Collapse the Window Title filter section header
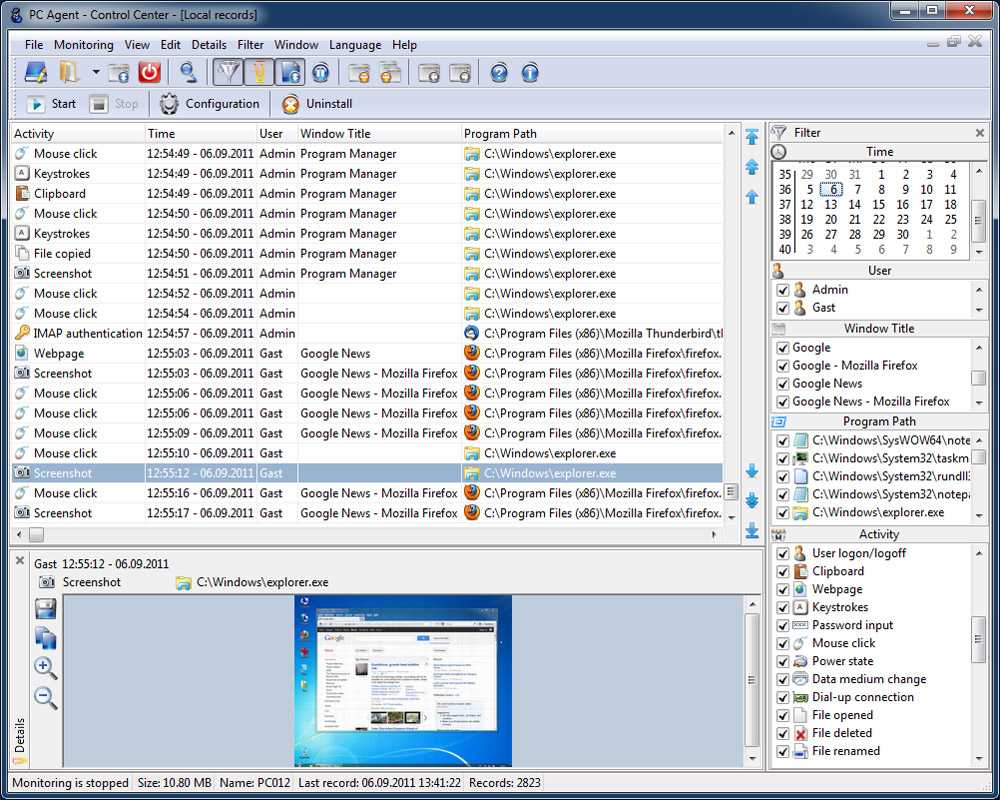This screenshot has width=1000, height=800. [x=879, y=329]
